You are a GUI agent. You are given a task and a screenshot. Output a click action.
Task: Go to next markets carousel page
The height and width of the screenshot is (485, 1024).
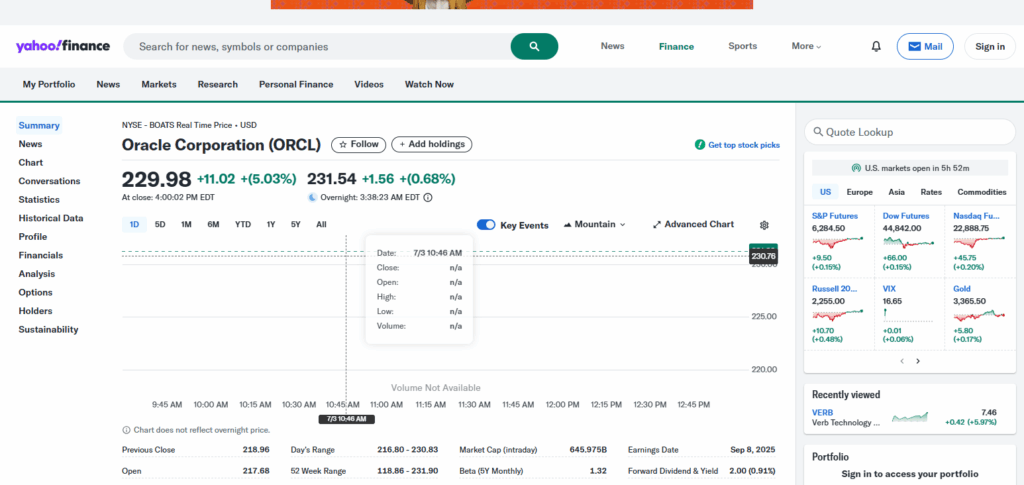coord(918,361)
